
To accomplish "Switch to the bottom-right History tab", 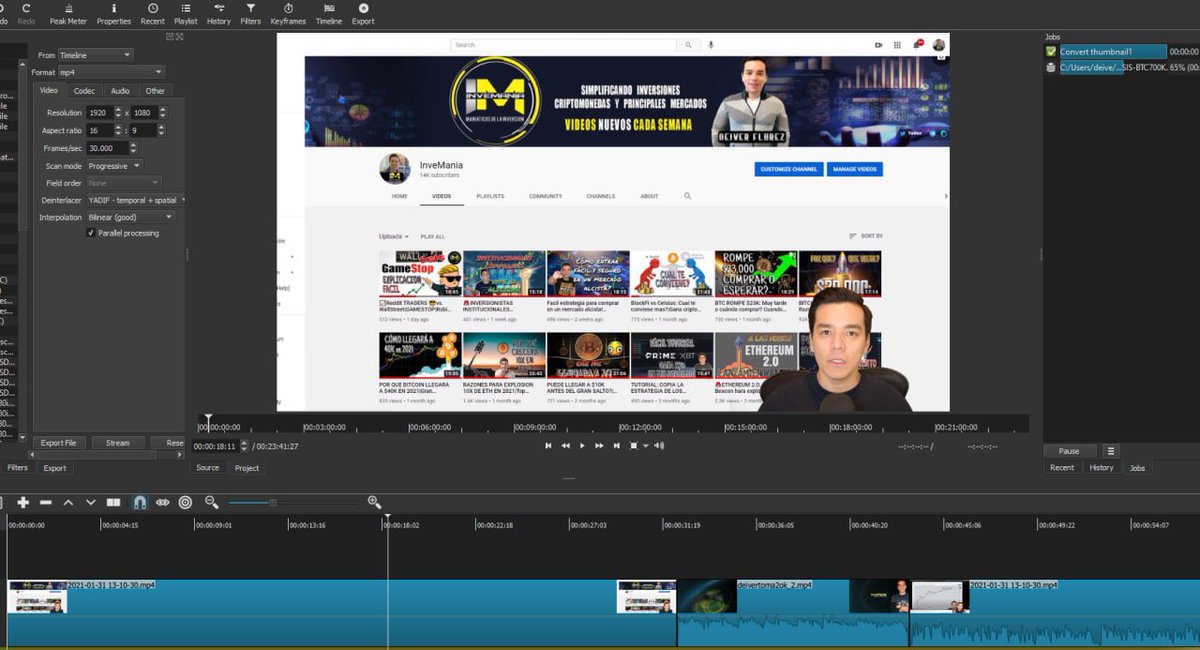I will (x=1101, y=468).
